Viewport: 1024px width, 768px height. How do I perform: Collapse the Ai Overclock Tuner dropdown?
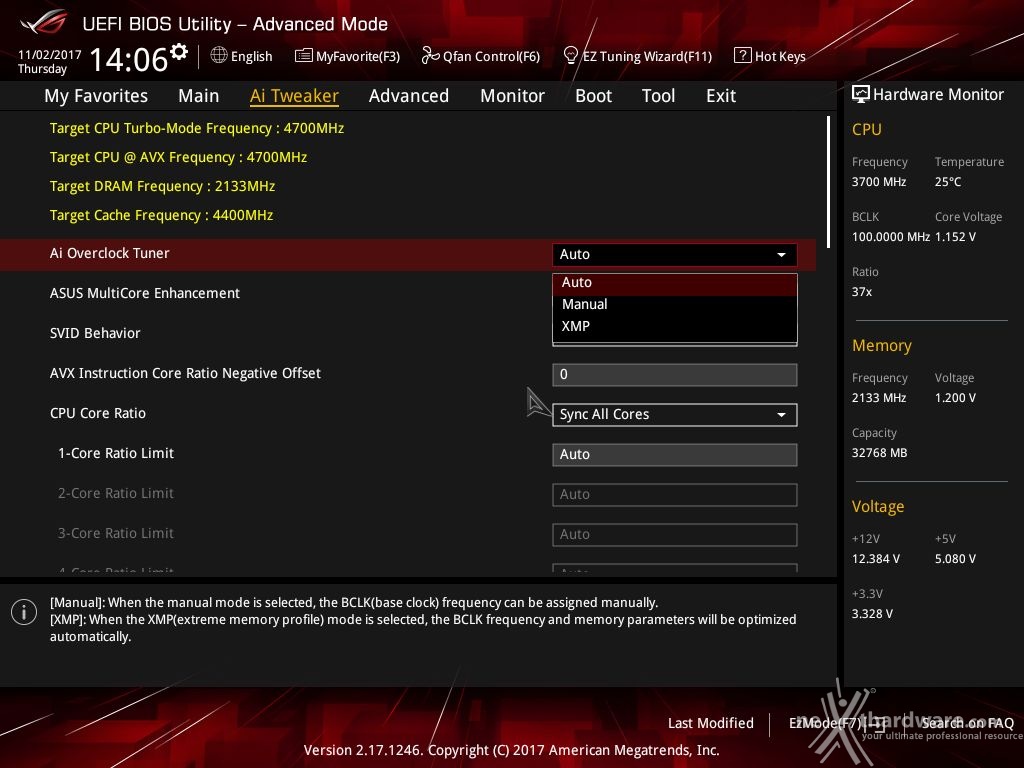675,254
